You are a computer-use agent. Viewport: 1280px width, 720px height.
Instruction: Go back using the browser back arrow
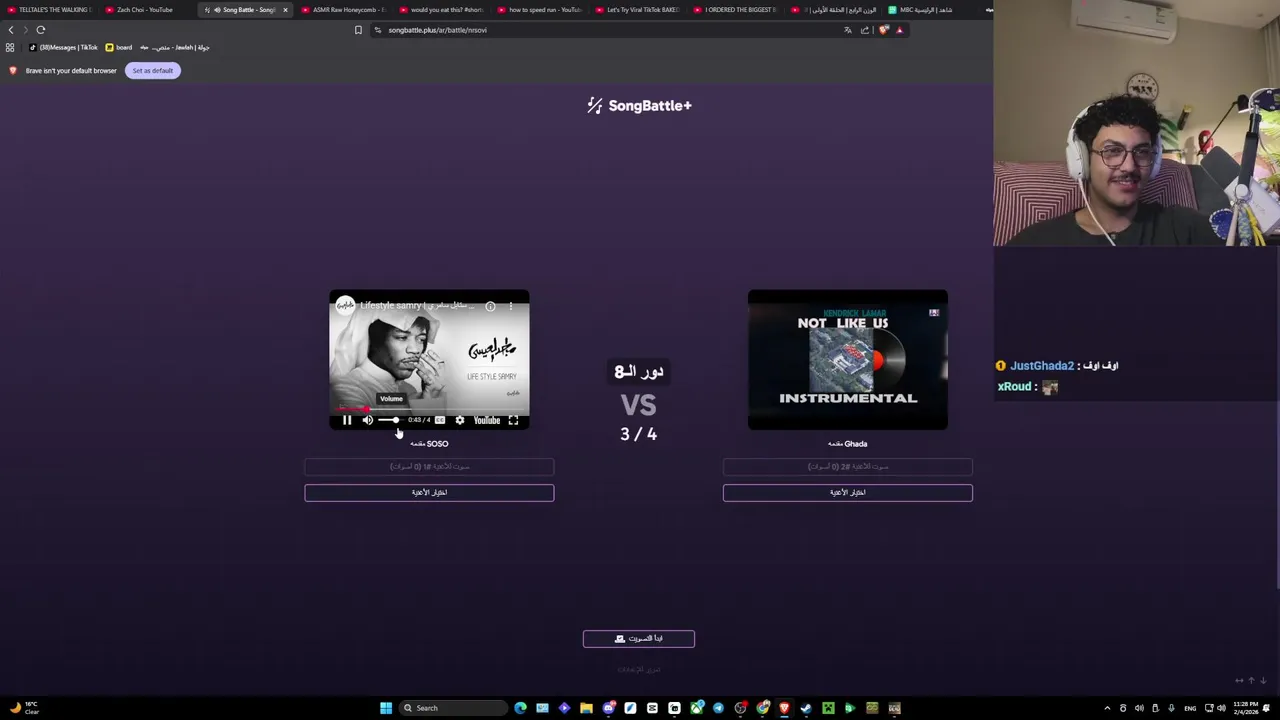pyautogui.click(x=11, y=30)
